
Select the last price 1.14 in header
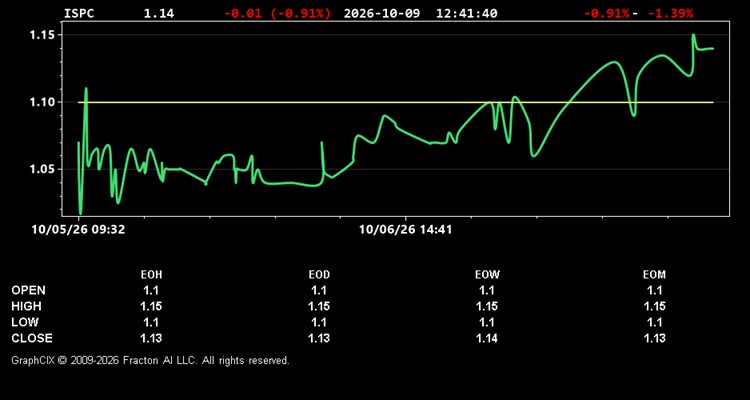159,13
